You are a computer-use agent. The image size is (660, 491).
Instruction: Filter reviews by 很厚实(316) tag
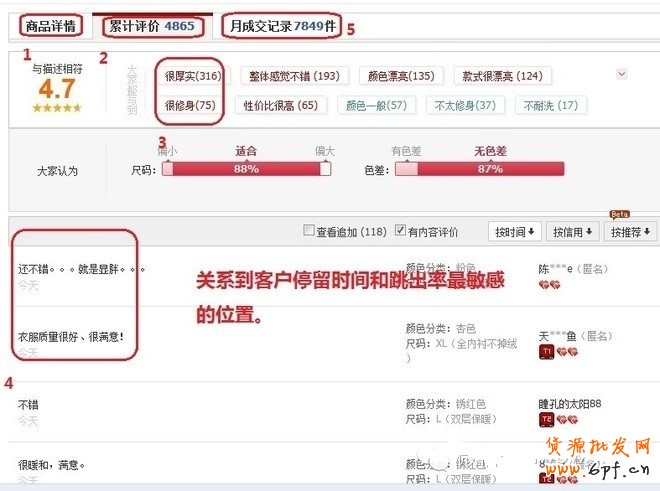(x=192, y=76)
